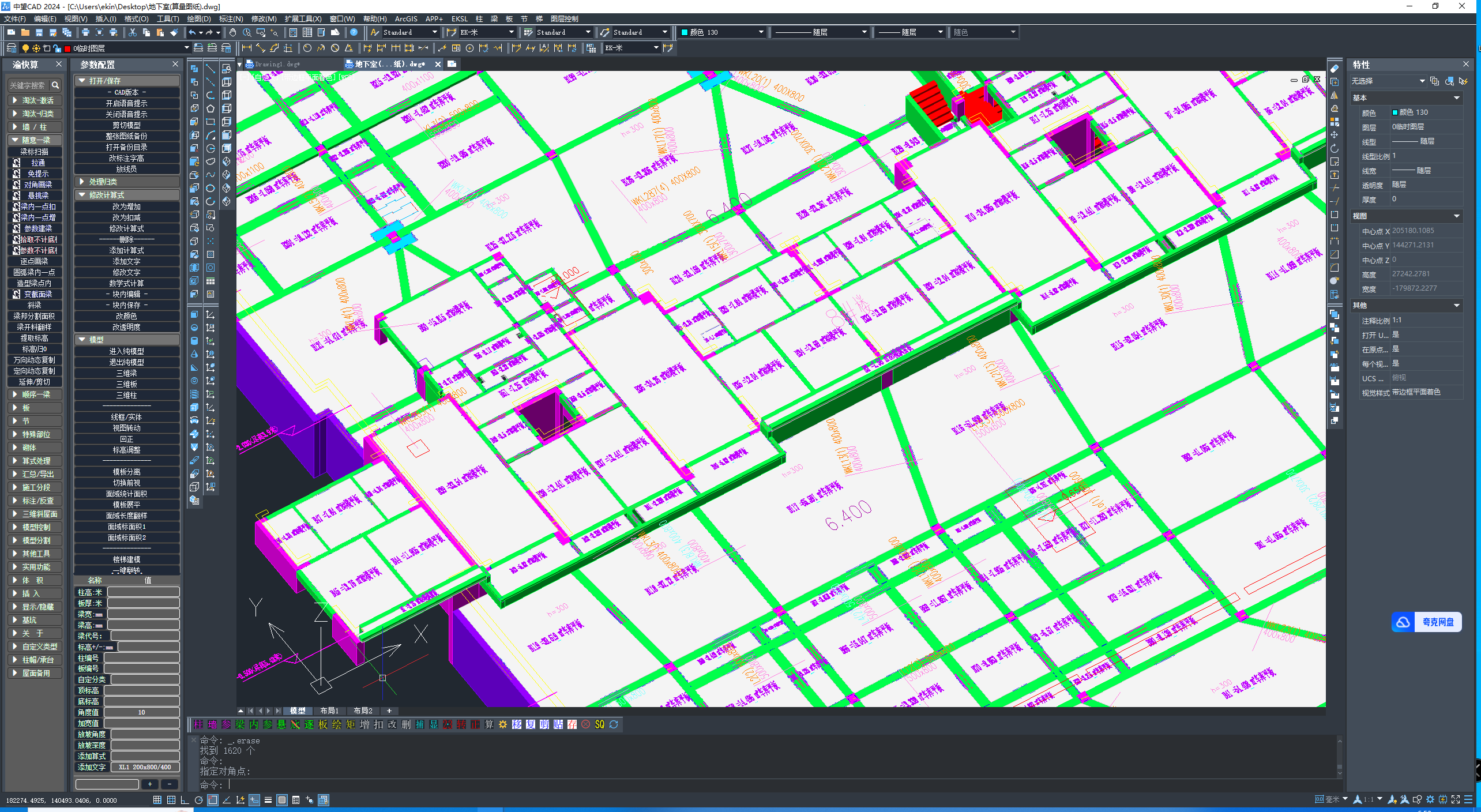Open the ArcGIS menu
The width and height of the screenshot is (1481, 812).
point(406,19)
